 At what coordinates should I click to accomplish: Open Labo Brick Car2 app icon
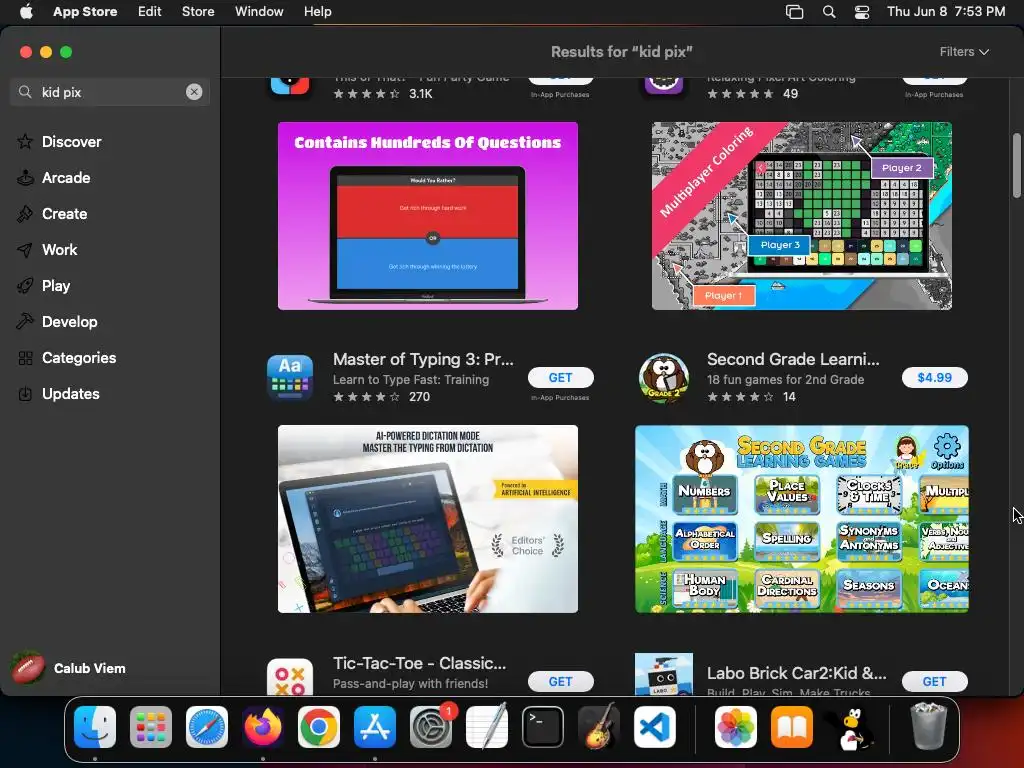coord(664,674)
